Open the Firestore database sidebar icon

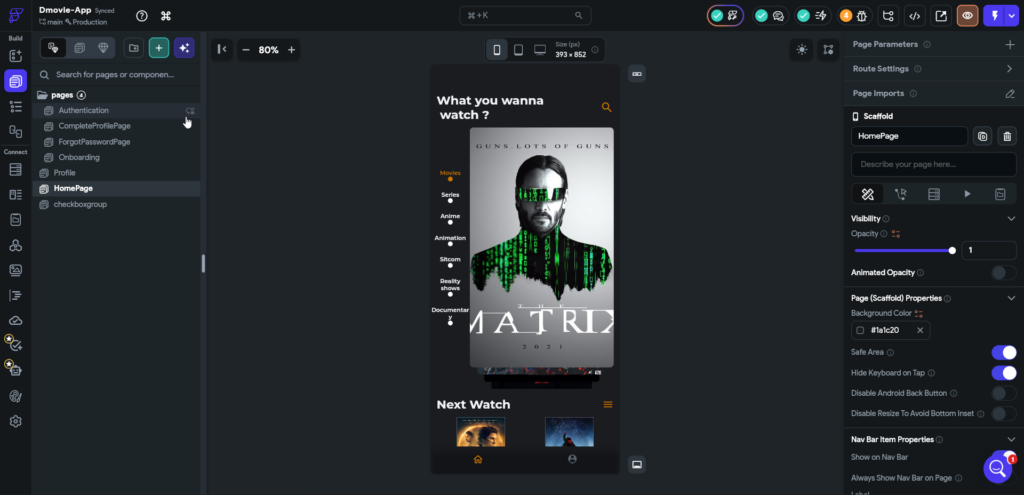16,170
